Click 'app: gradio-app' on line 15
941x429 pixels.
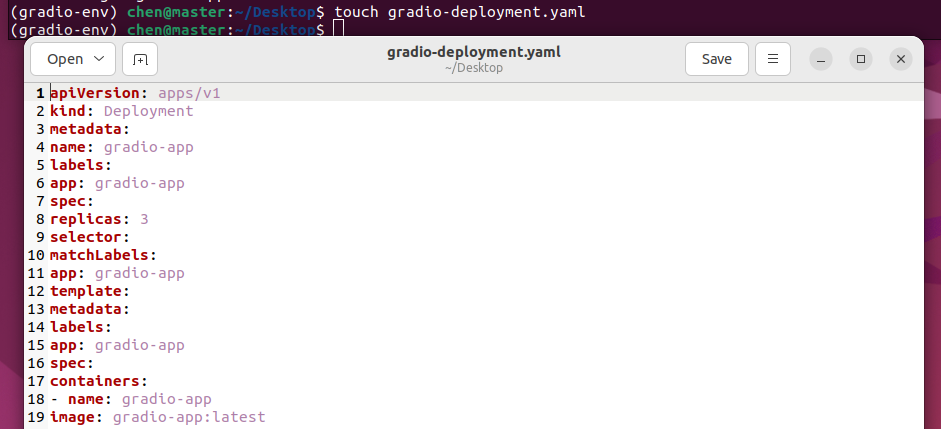tap(117, 345)
